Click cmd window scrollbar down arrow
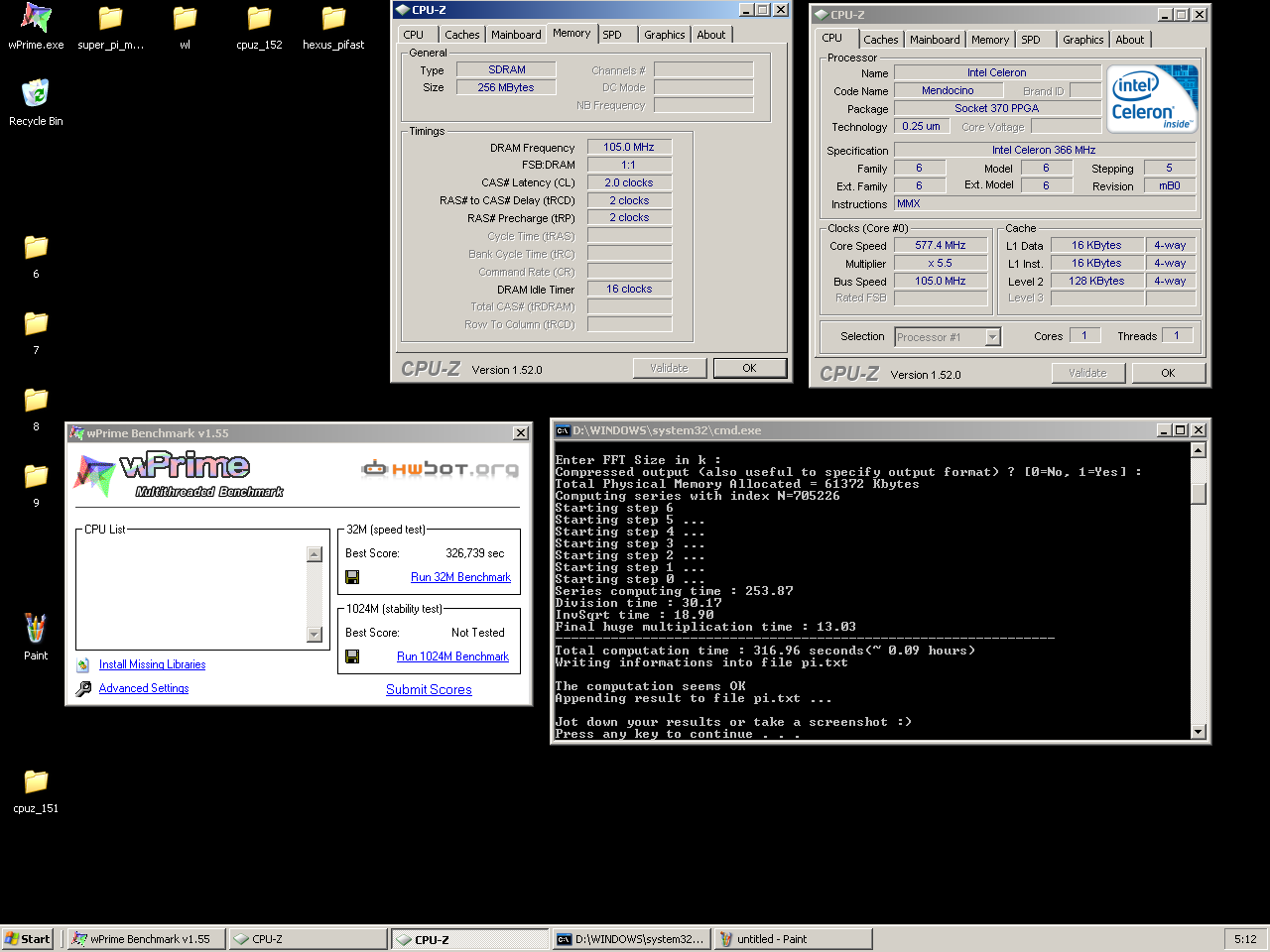The width and height of the screenshot is (1270, 952). (1198, 732)
